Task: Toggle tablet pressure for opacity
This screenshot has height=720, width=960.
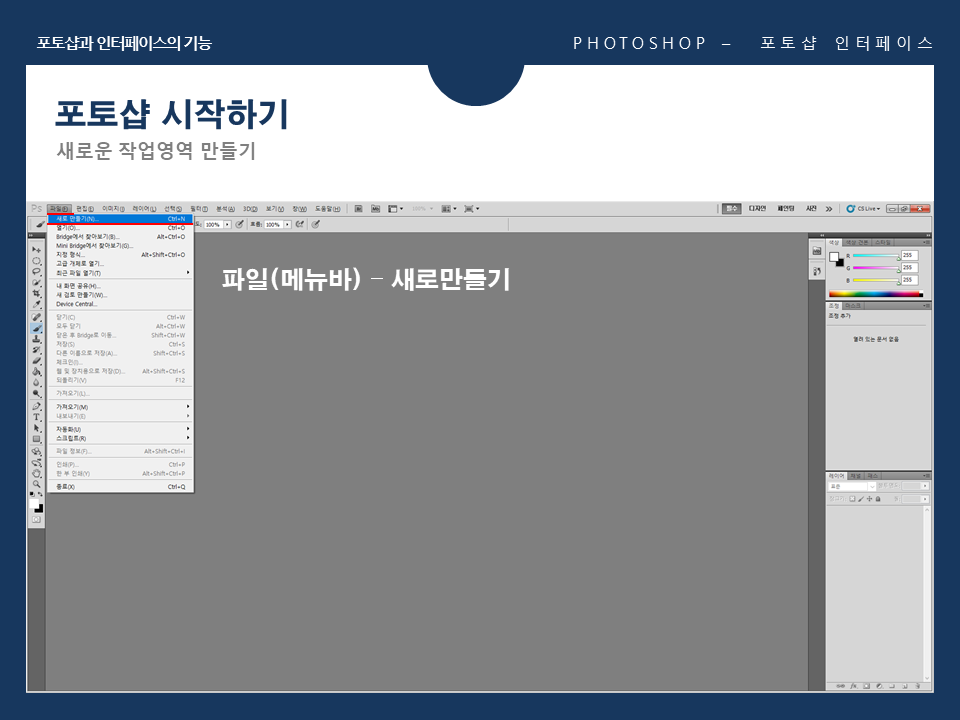Action: 239,224
